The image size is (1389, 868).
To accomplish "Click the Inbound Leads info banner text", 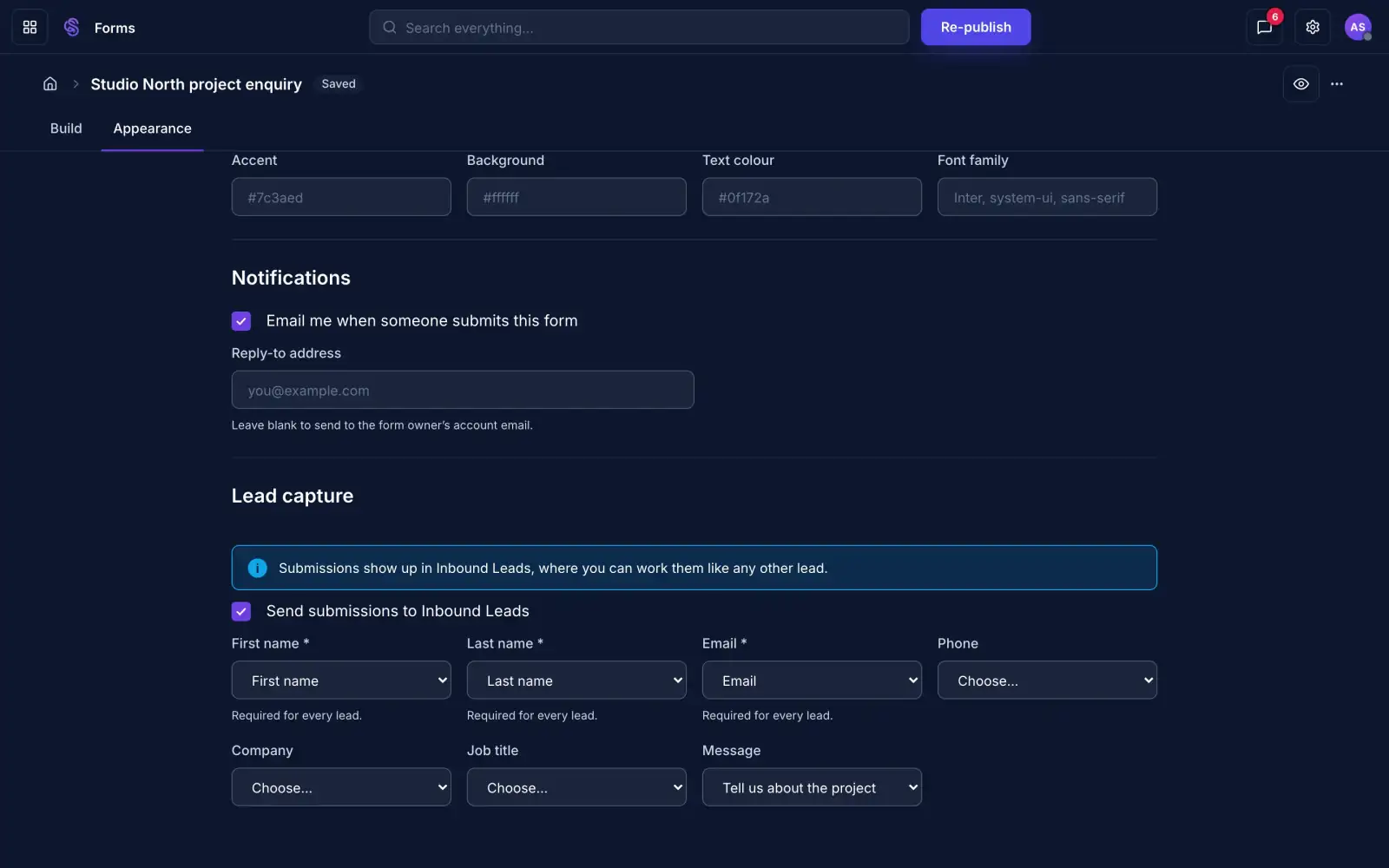I will pos(553,568).
